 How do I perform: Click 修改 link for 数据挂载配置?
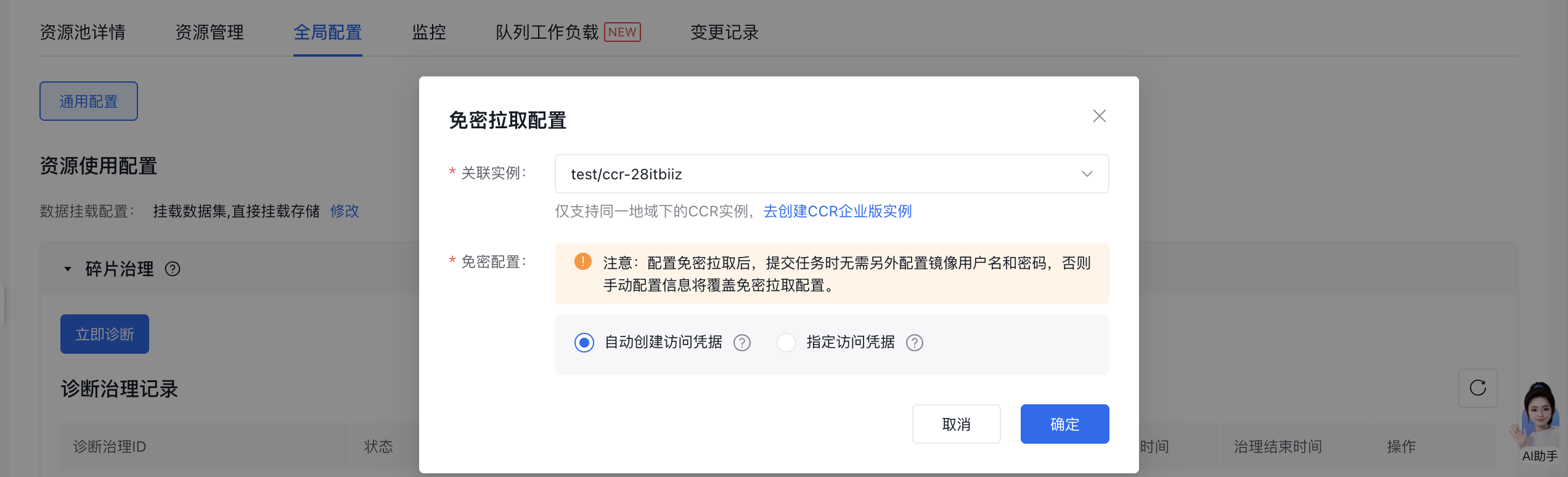[345, 211]
